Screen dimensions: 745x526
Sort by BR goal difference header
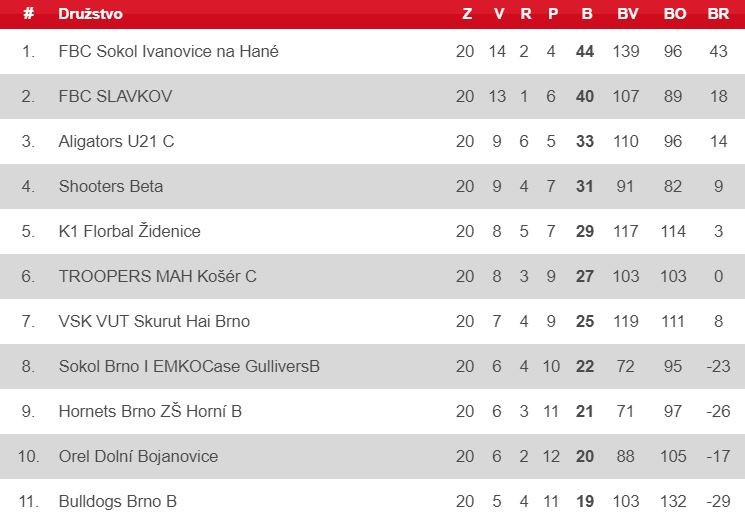718,14
